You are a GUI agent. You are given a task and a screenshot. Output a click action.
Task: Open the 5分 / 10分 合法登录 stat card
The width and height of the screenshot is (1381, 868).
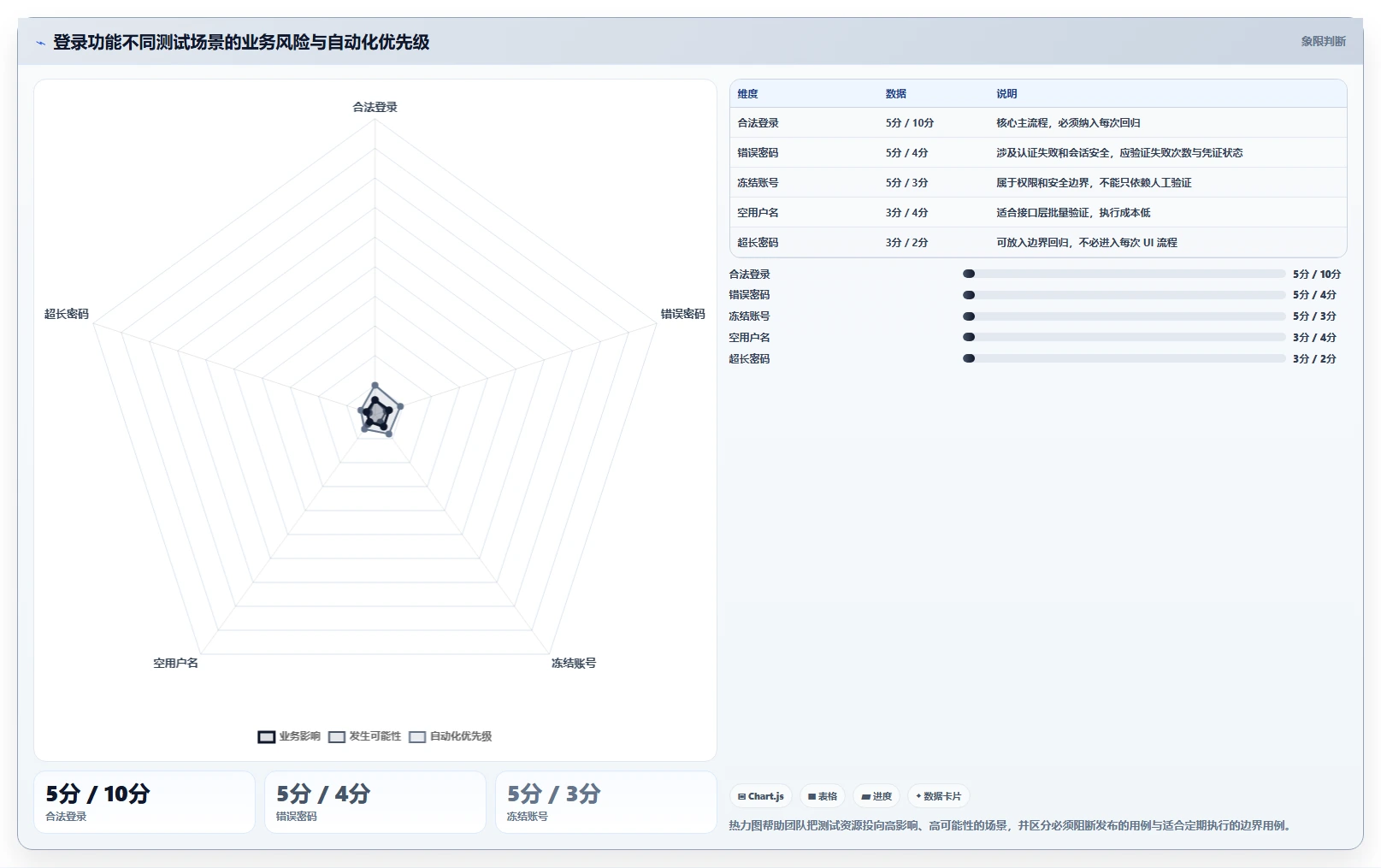tap(145, 802)
